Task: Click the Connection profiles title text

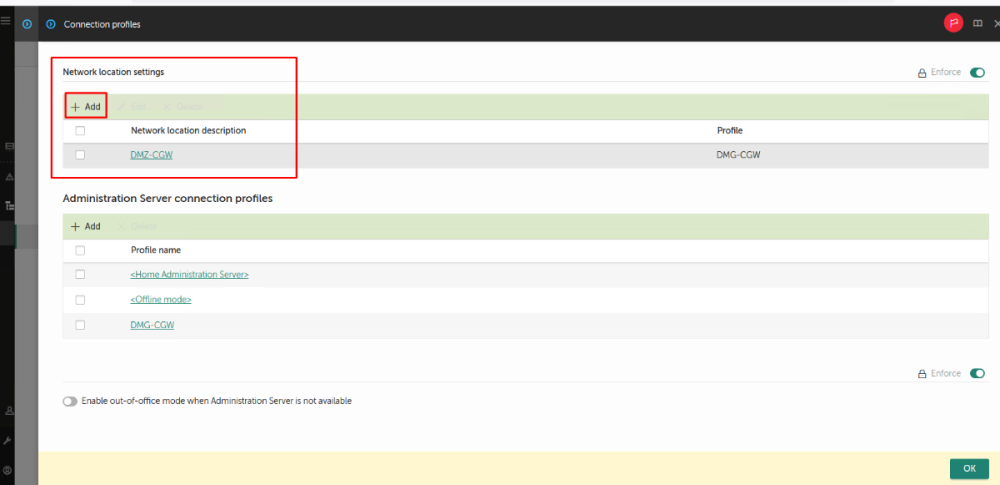Action: click(102, 24)
